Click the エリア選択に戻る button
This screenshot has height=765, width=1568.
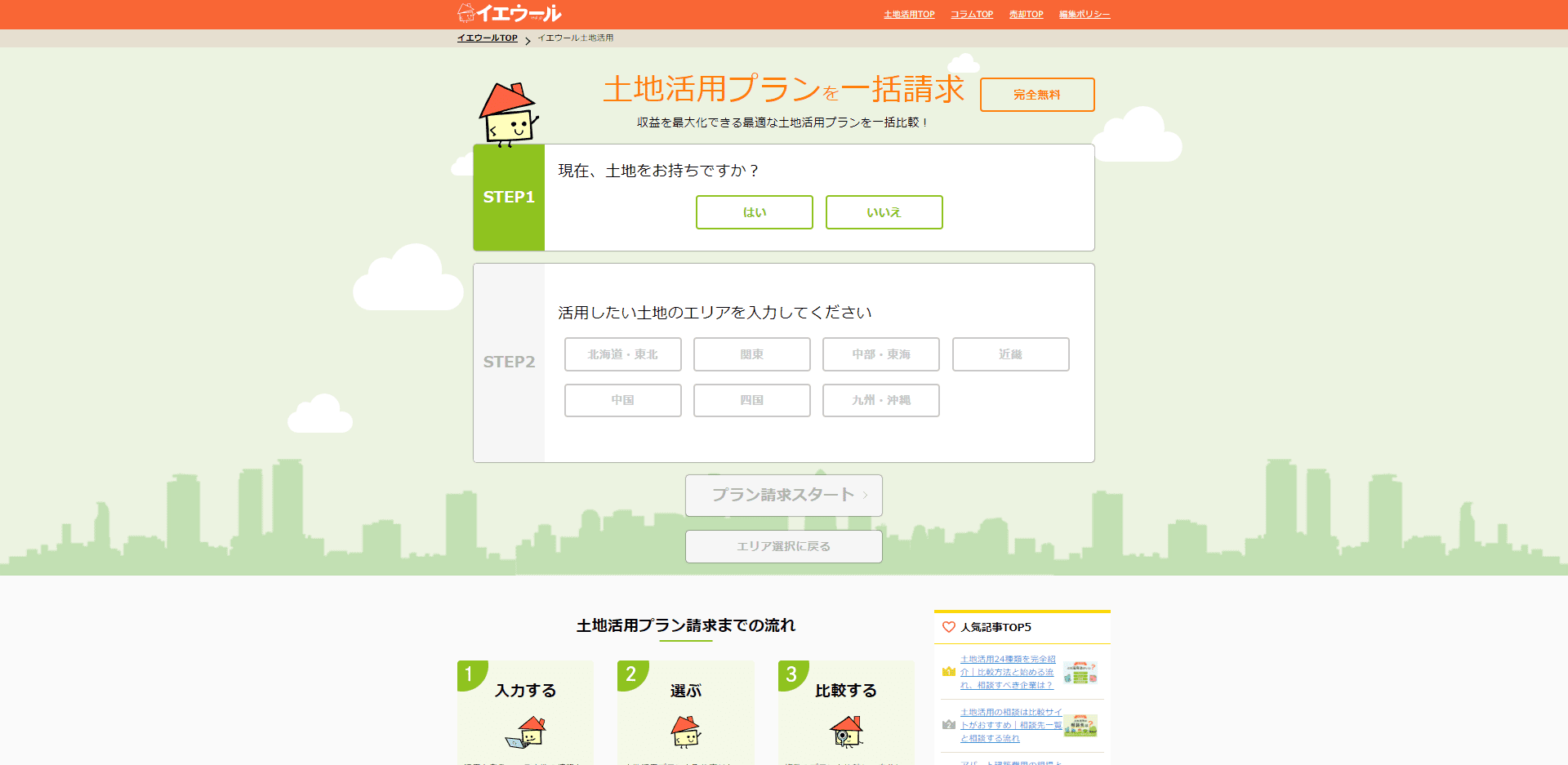click(783, 546)
